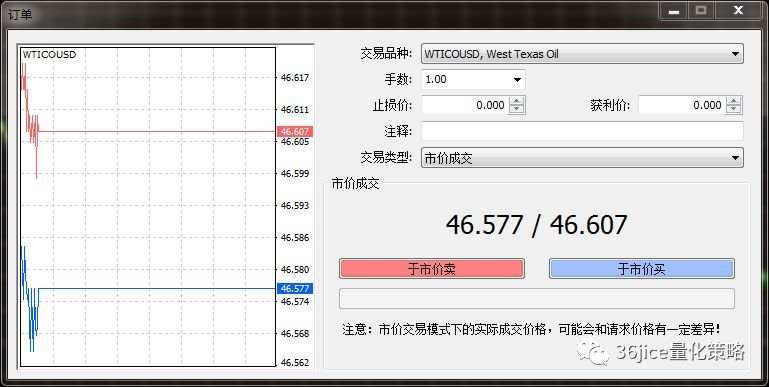The height and width of the screenshot is (387, 769).
Task: Click the 46.599 axis price label
Action: coord(295,174)
